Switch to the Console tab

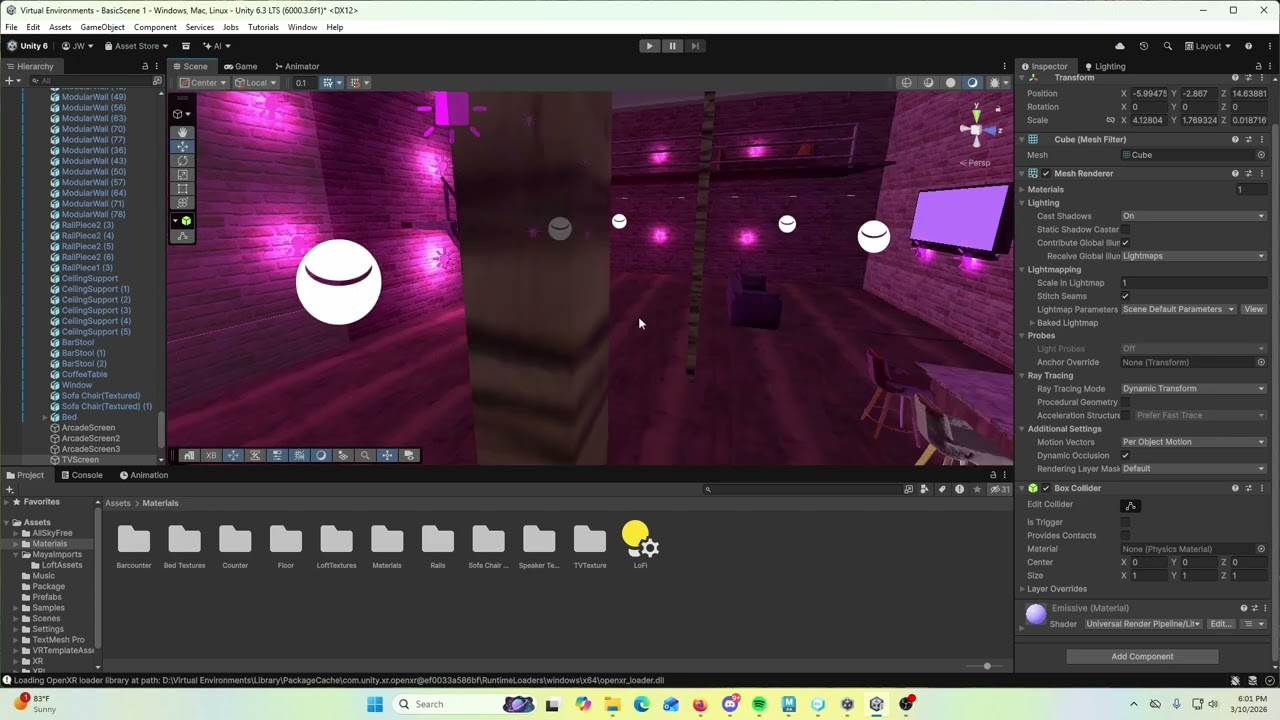tap(80, 475)
